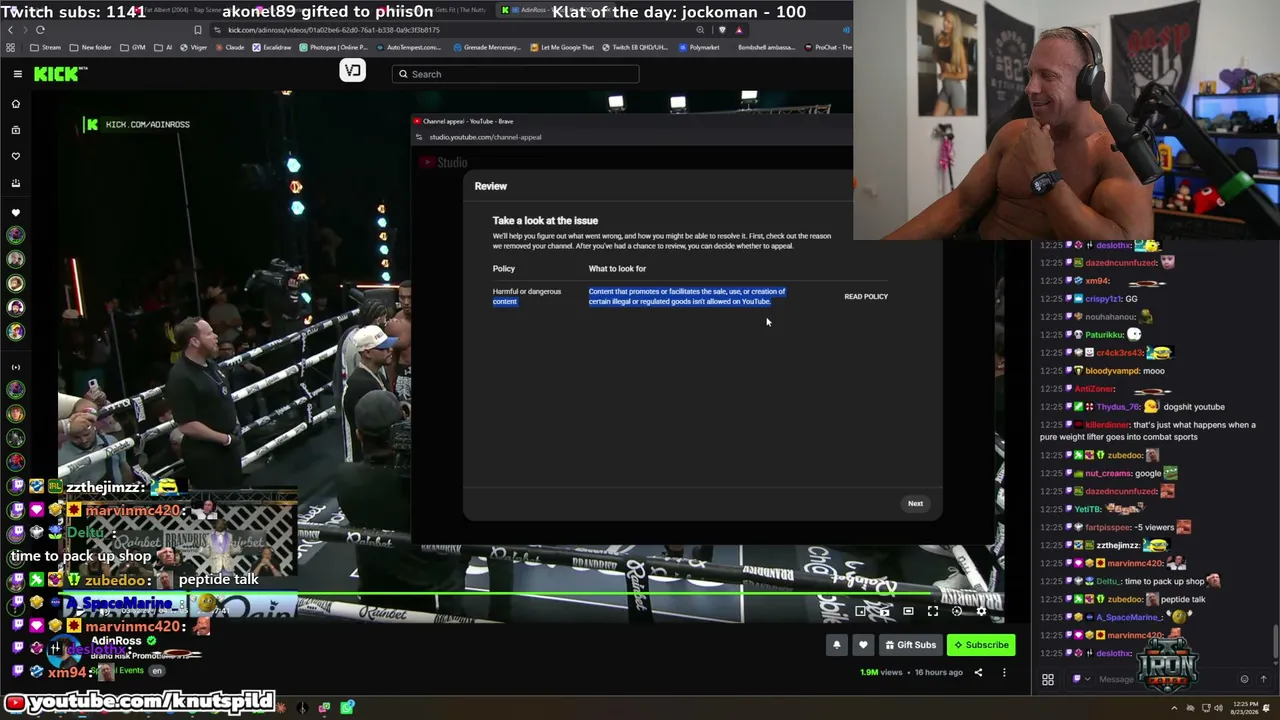
Task: Switch video player to theater mode
Action: [908, 611]
